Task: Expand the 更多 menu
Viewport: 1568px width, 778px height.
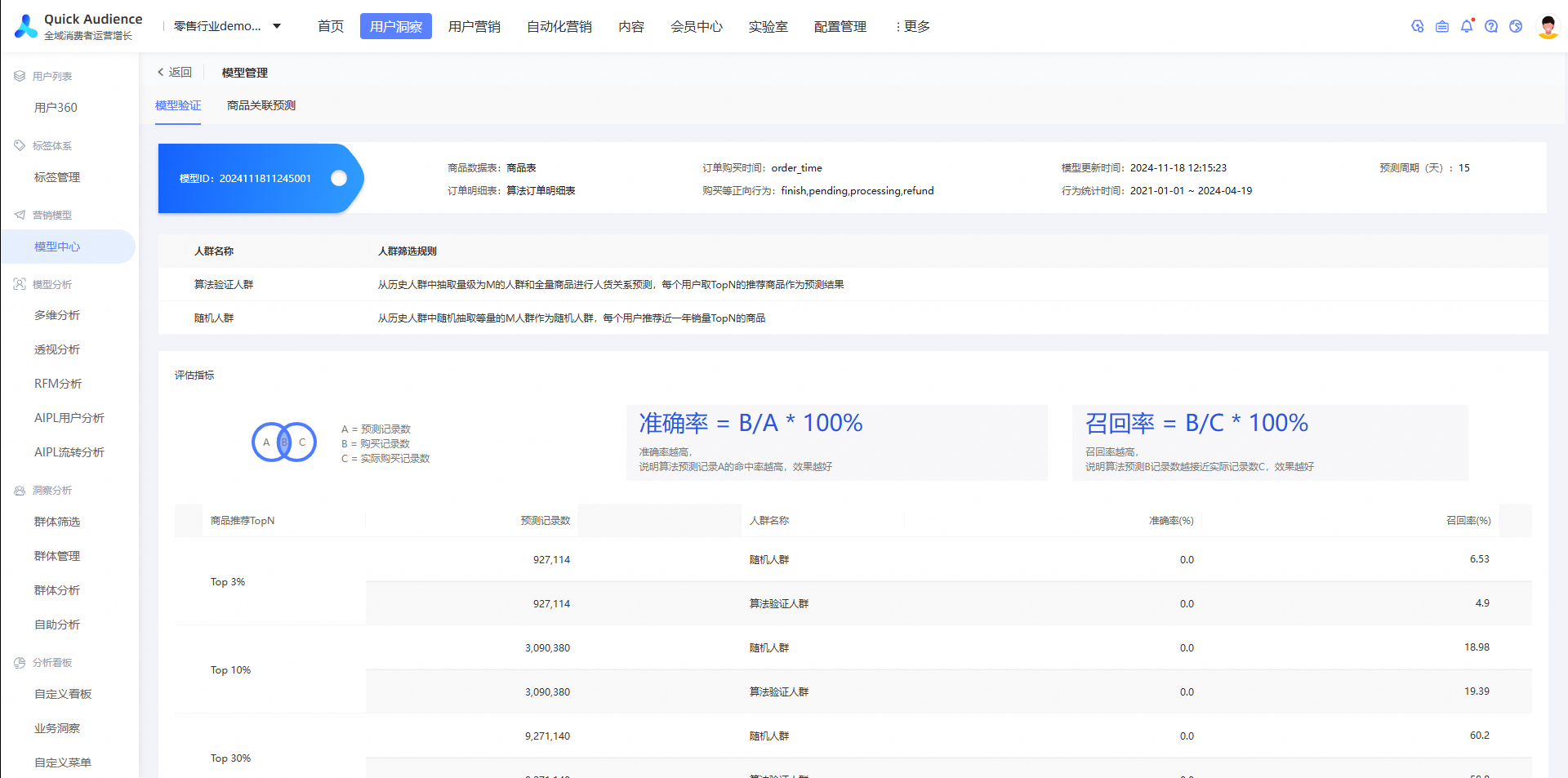Action: click(912, 26)
